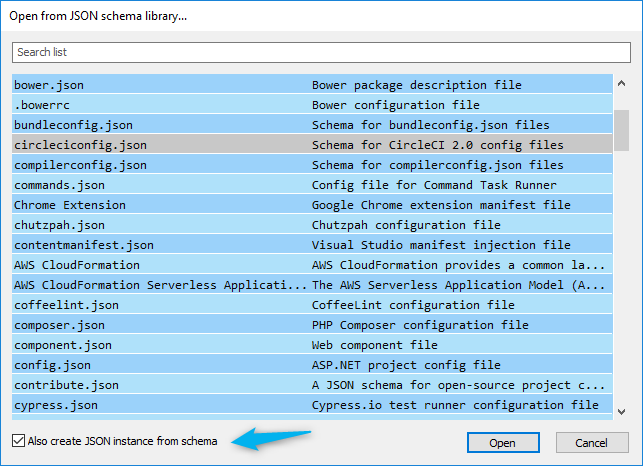The width and height of the screenshot is (643, 466).
Task: Click 'Visual Studio manifest injection file' description
Action: pyautogui.click(x=441, y=245)
